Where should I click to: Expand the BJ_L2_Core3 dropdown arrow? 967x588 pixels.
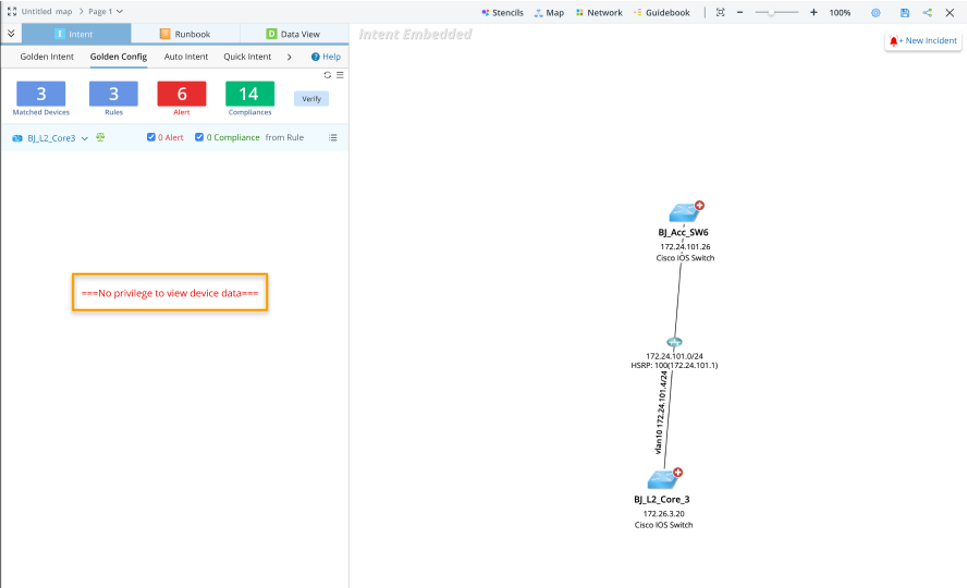(x=84, y=138)
